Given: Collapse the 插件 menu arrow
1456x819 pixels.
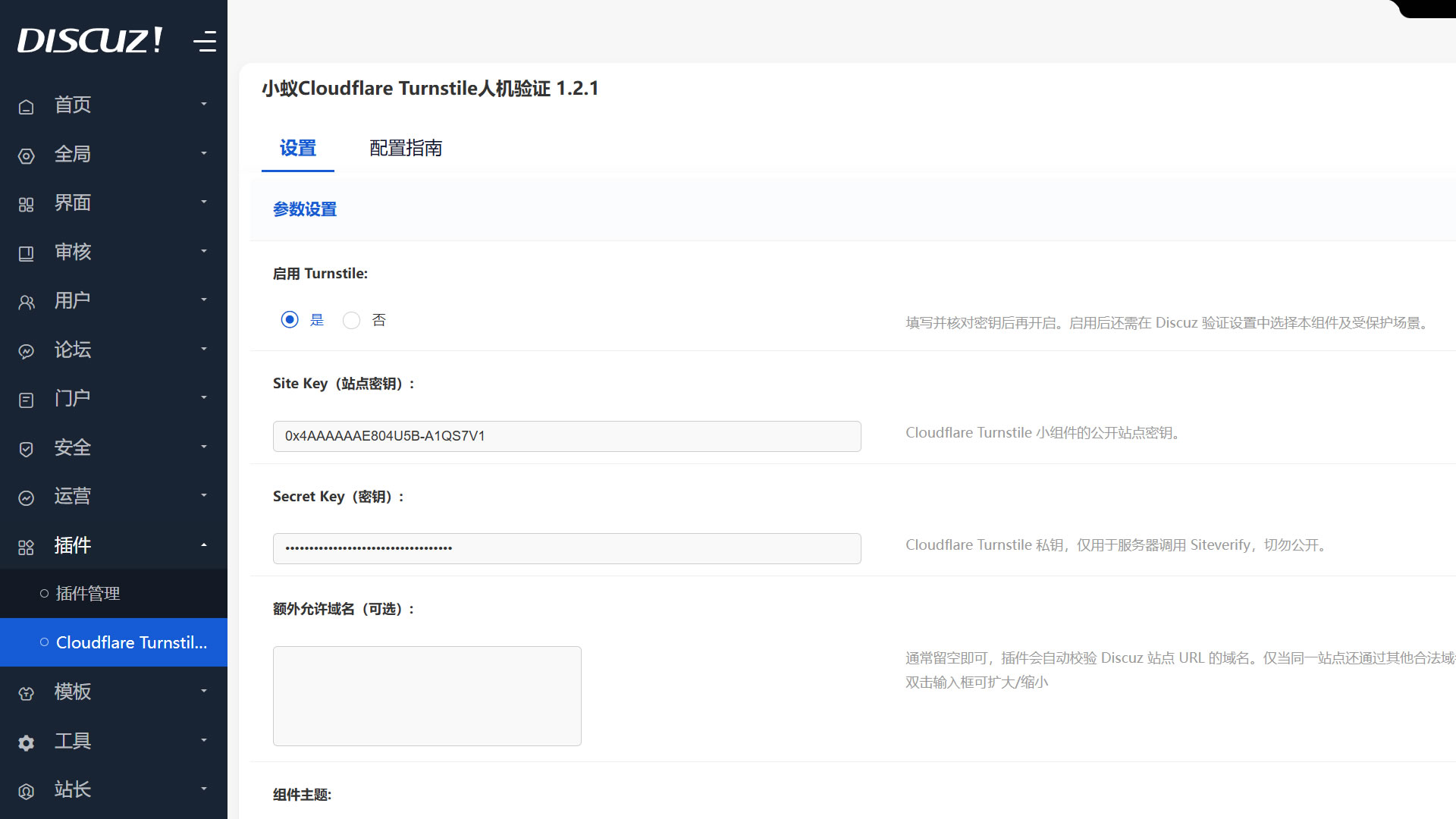Looking at the screenshot, I should click(203, 544).
